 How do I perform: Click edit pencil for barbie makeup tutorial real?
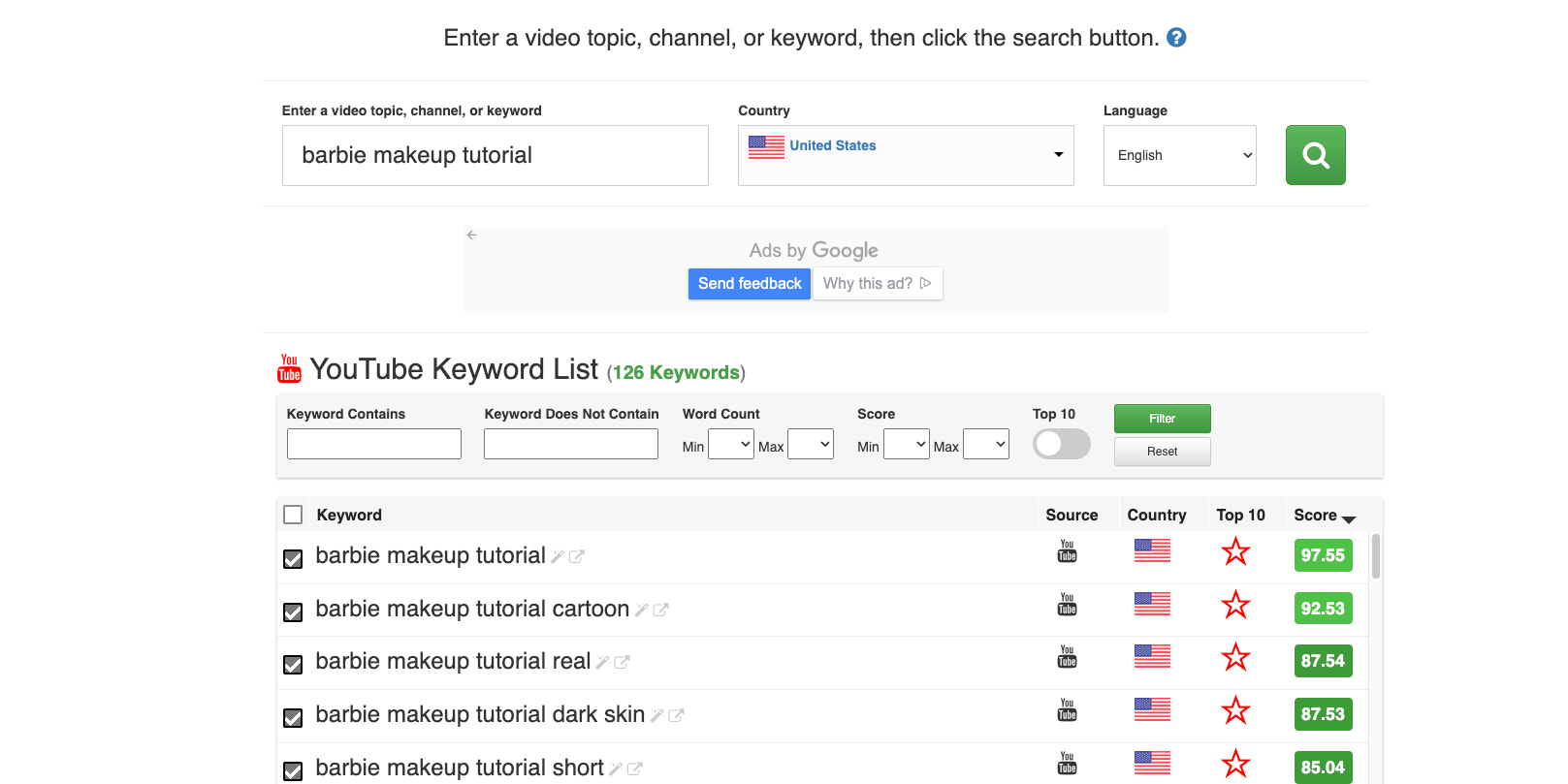tap(602, 662)
